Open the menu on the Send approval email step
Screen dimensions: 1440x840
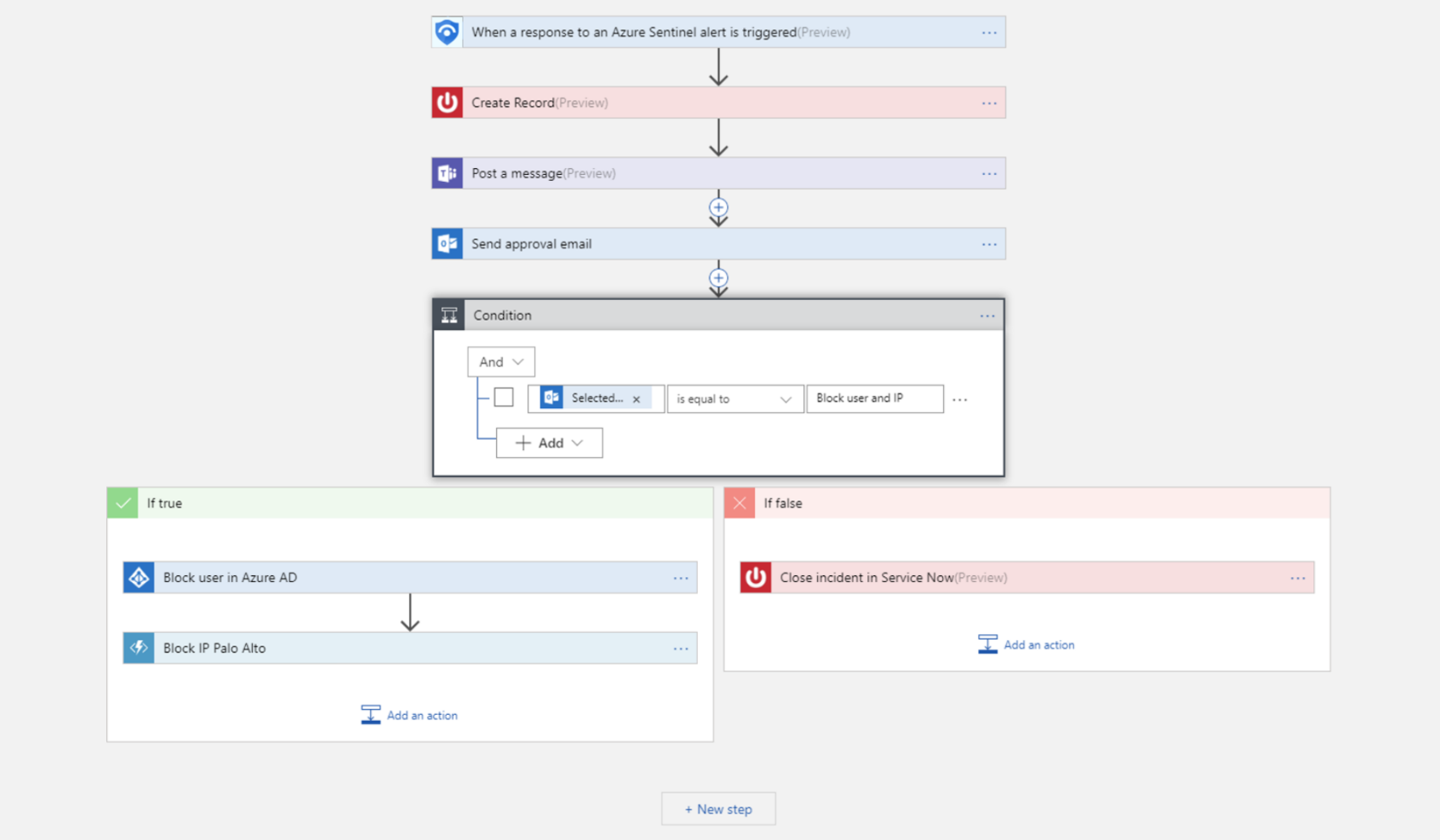click(x=988, y=244)
